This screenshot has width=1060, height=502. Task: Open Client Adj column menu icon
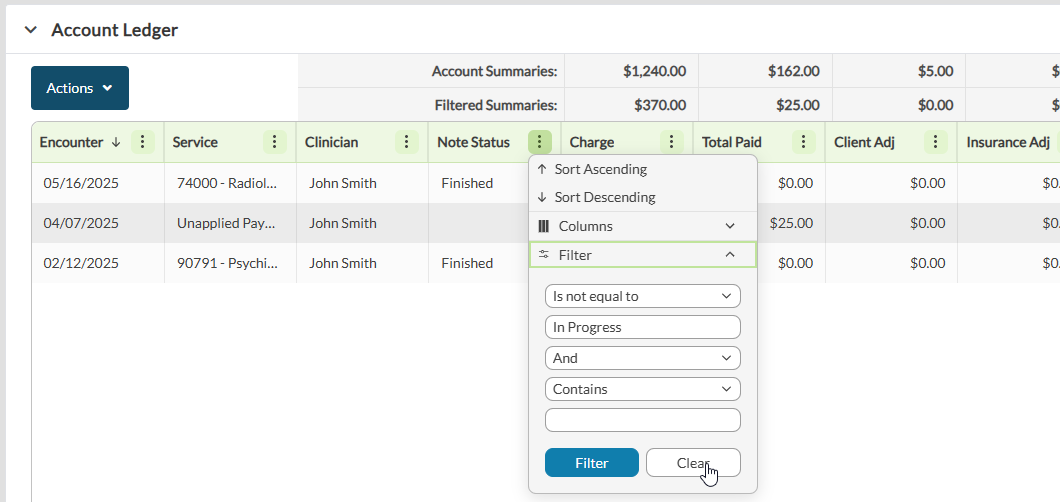tap(936, 142)
